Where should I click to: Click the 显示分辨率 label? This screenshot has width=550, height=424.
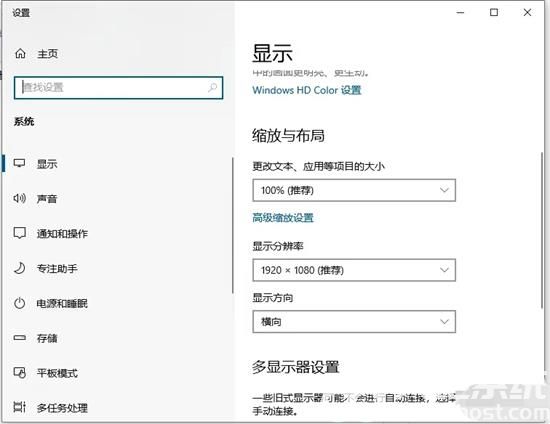[278, 246]
